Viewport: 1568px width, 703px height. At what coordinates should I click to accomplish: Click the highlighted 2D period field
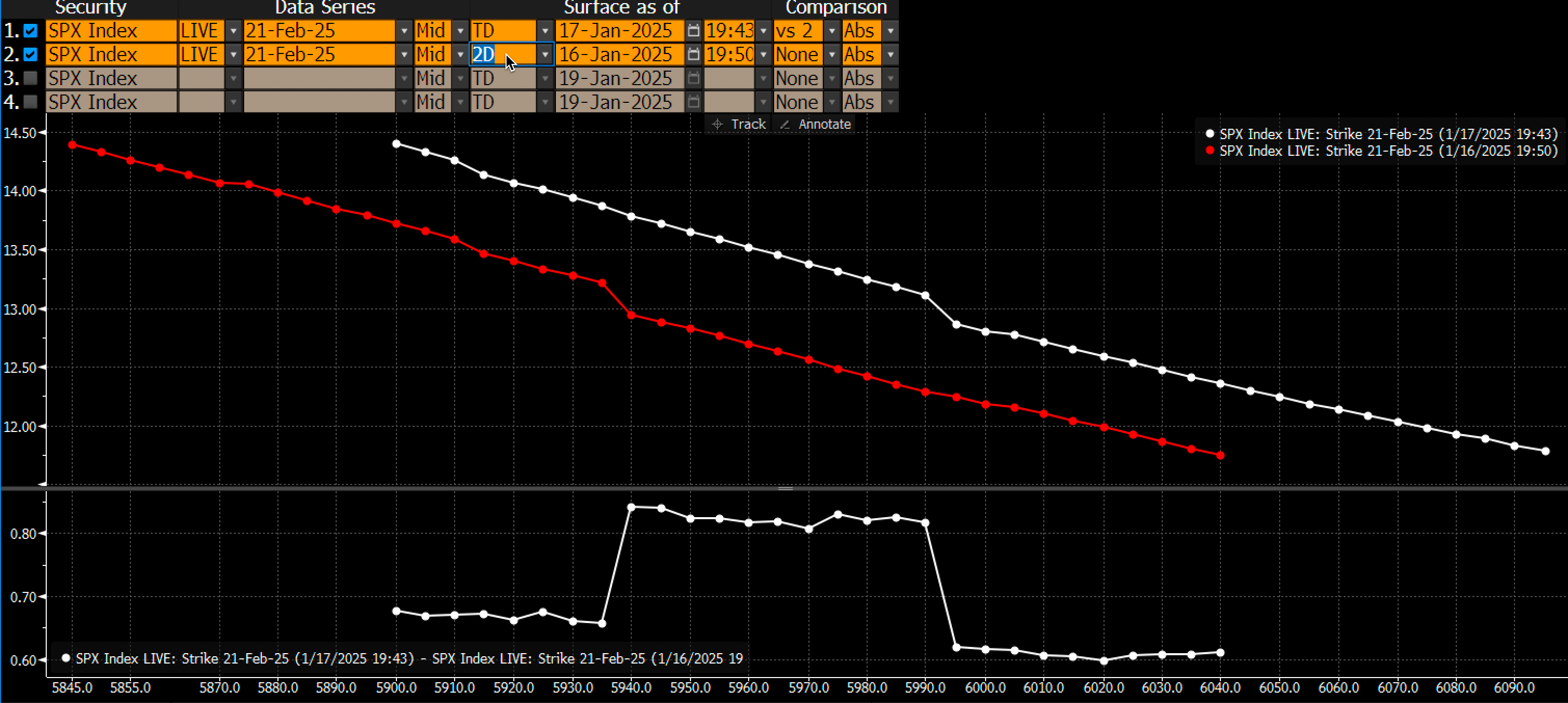(503, 55)
